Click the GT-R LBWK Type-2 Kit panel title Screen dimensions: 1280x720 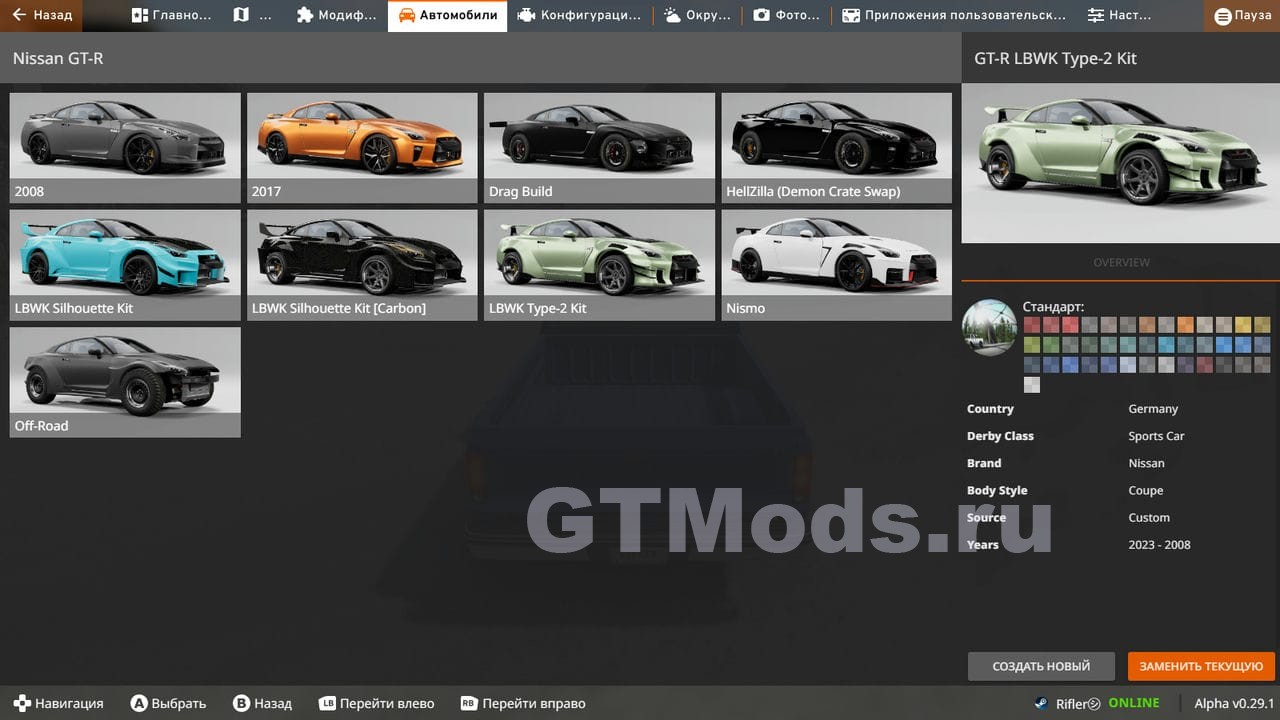(1055, 58)
